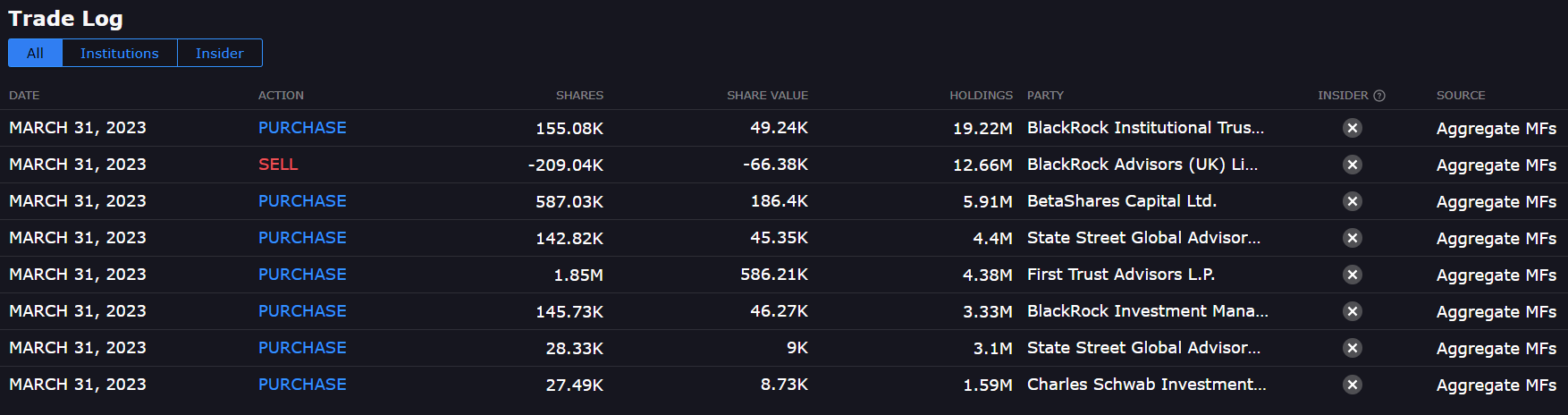
Task: Click holdings value 19.22M
Action: pos(982,129)
